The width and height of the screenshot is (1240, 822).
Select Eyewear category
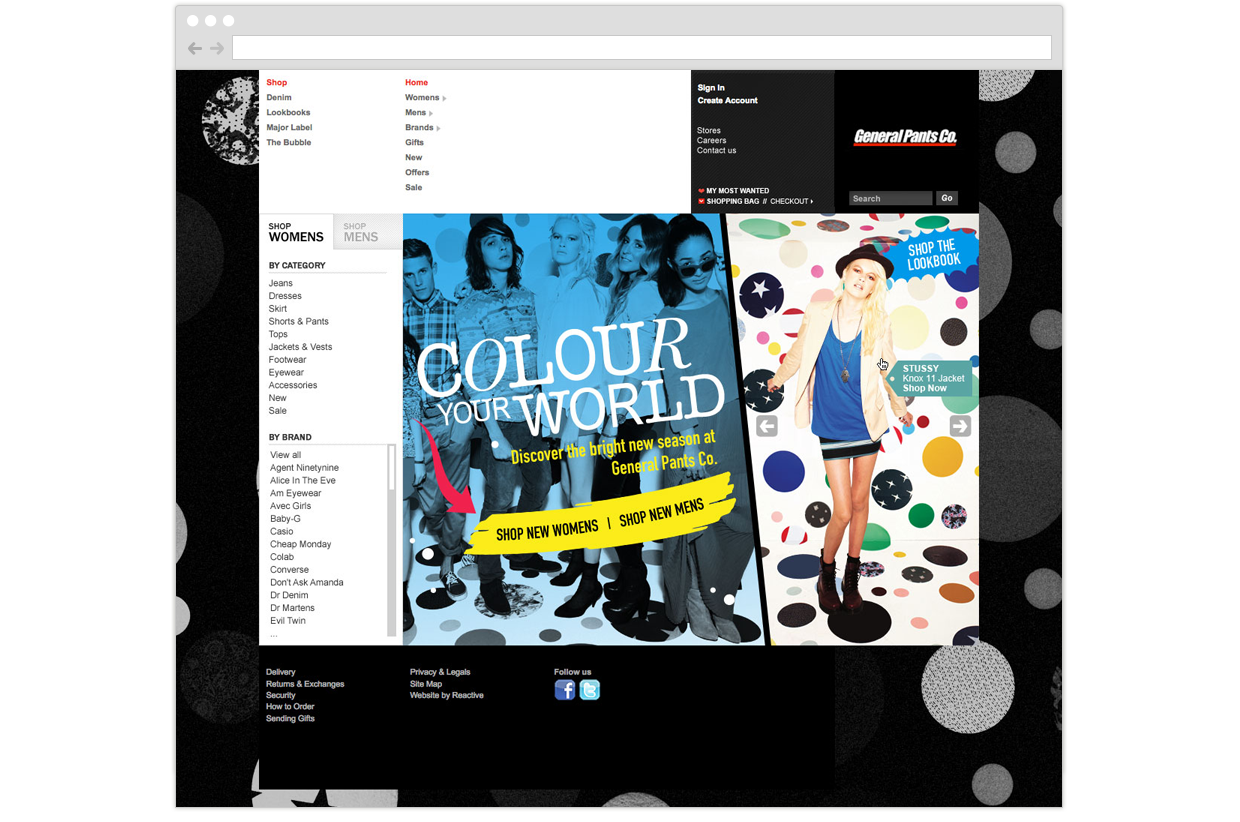(x=286, y=373)
